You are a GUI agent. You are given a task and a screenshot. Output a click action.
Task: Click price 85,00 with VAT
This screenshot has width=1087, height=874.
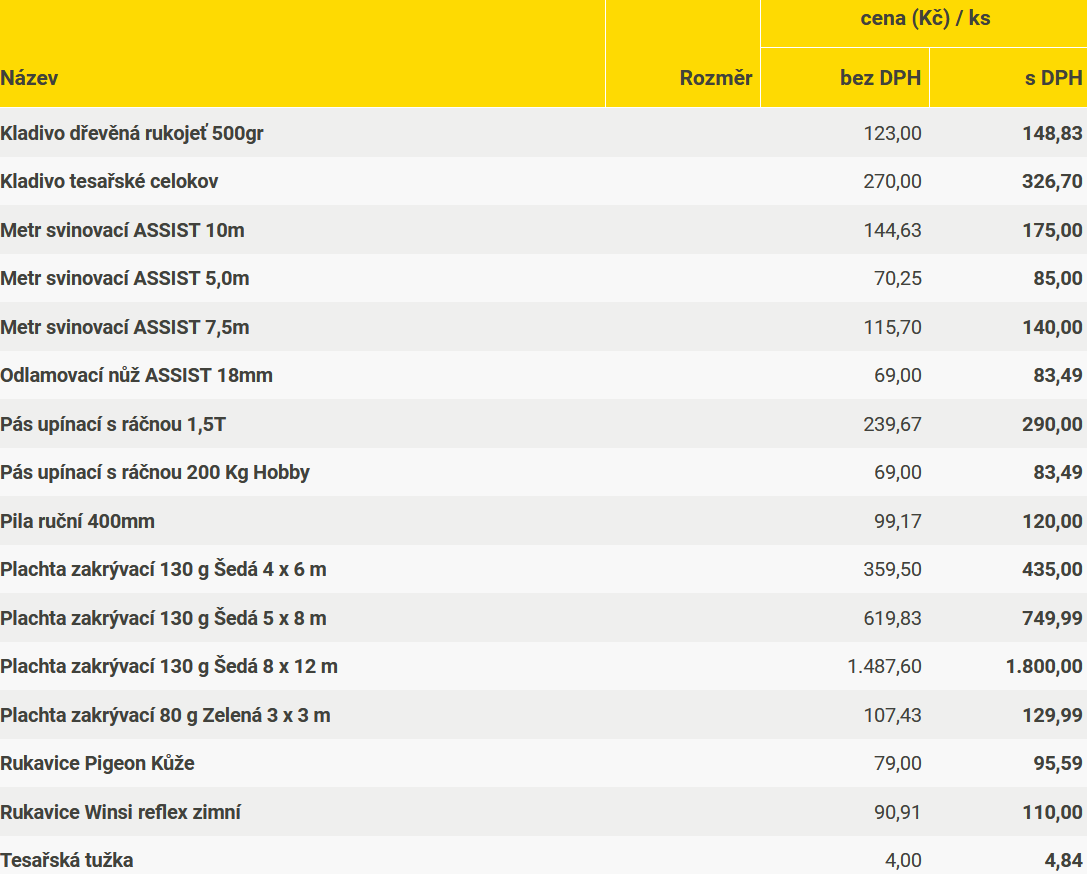tap(1058, 279)
